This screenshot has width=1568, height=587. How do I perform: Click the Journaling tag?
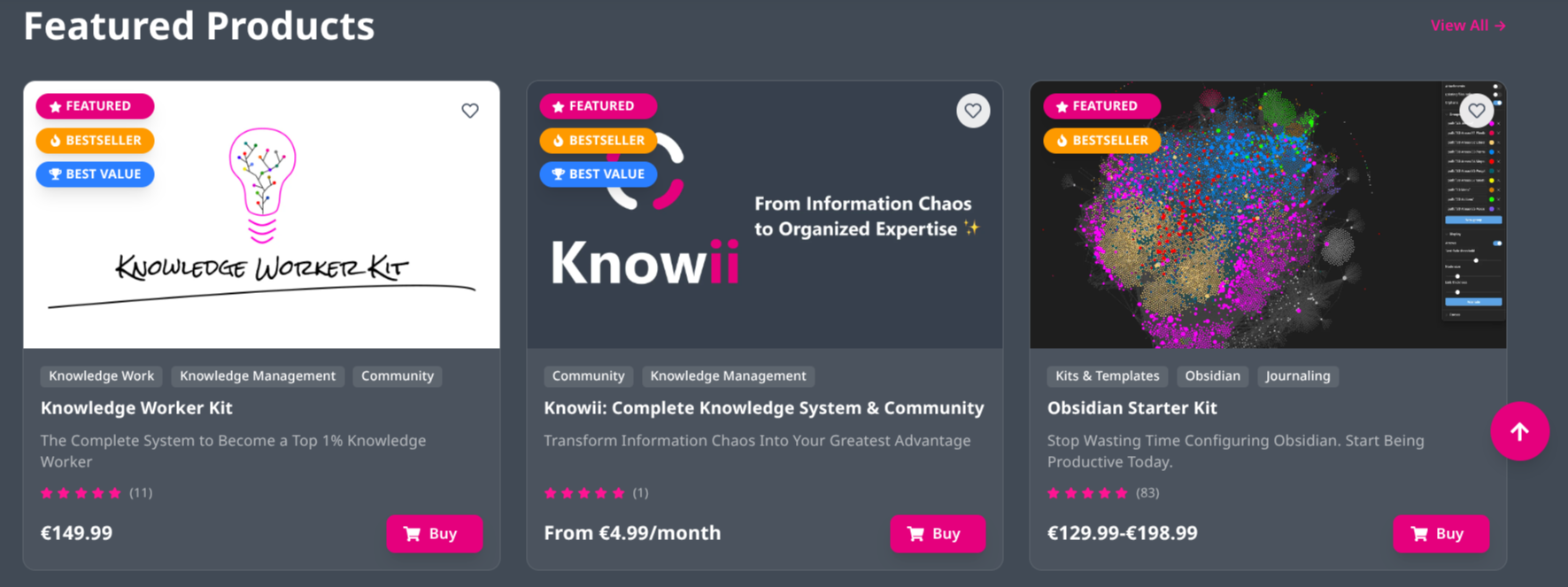1297,376
